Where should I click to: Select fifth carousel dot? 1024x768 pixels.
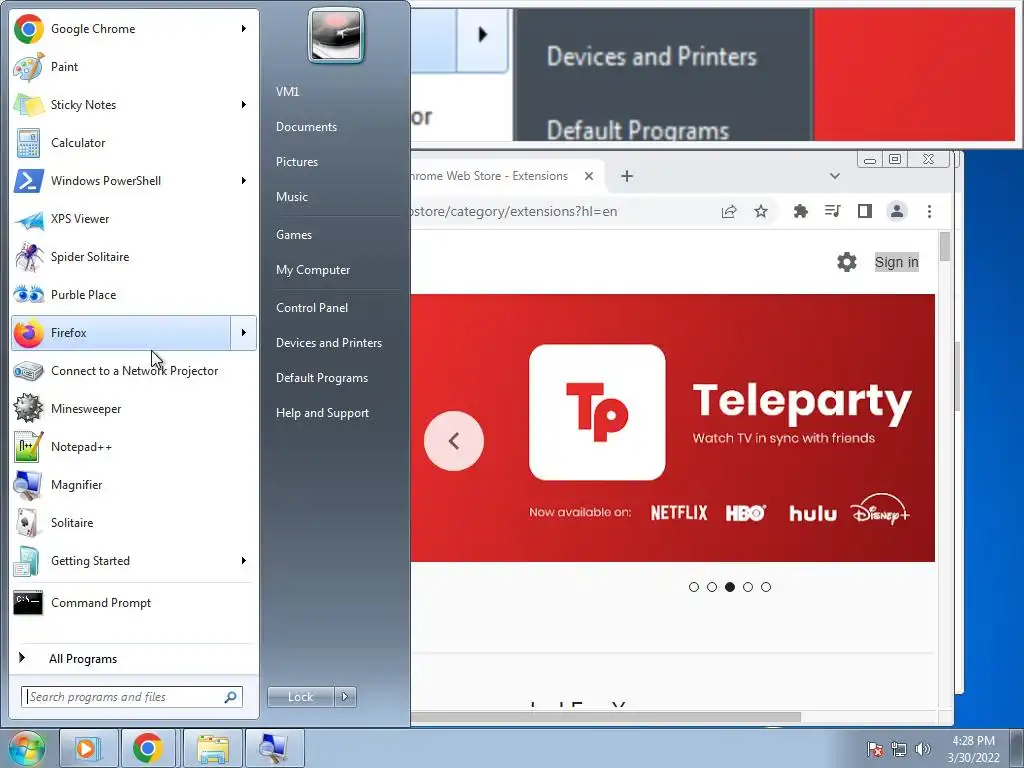(766, 587)
